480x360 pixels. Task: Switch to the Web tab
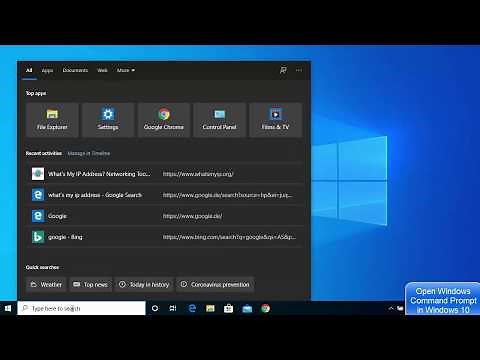pos(102,70)
